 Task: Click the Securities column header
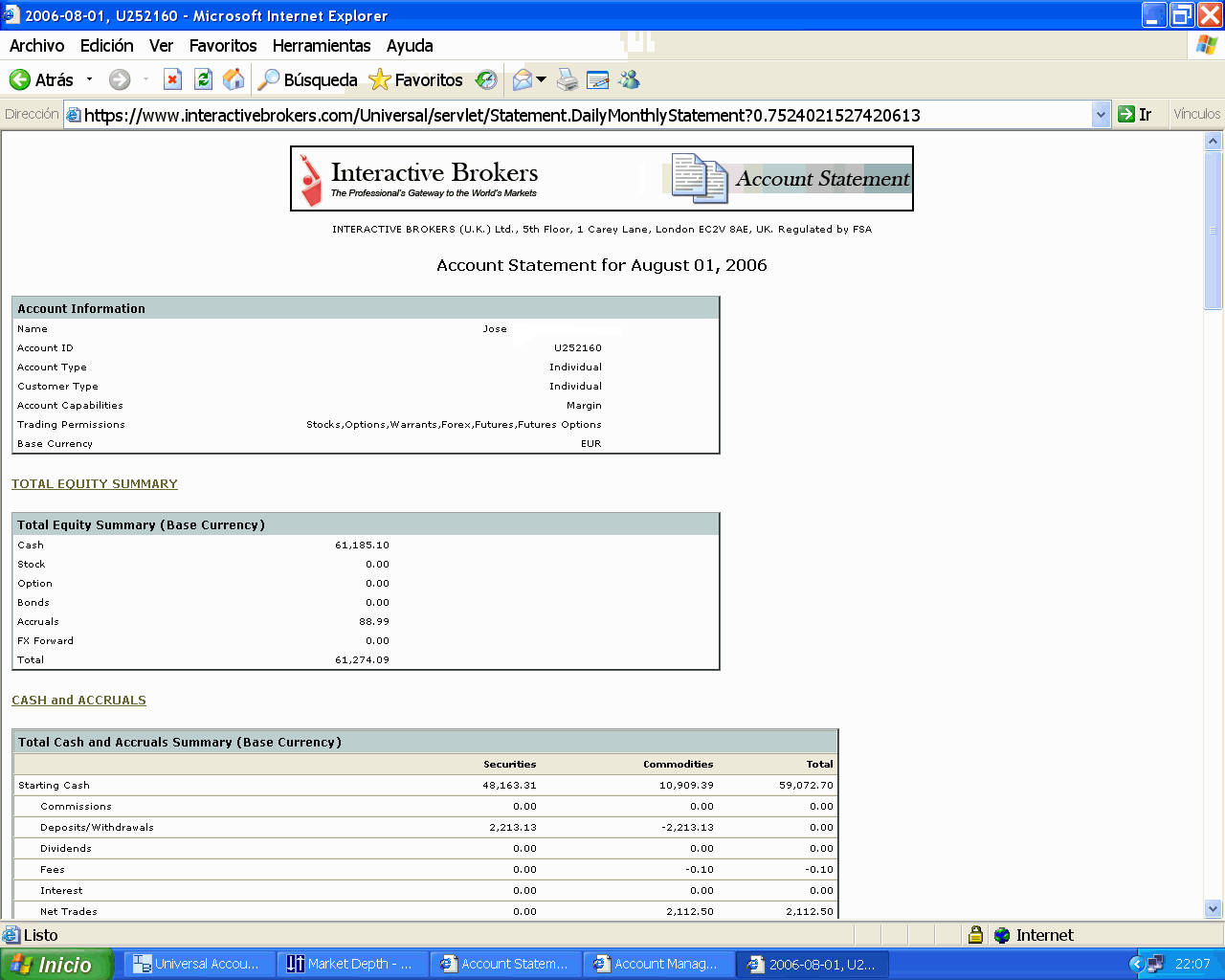coord(510,764)
